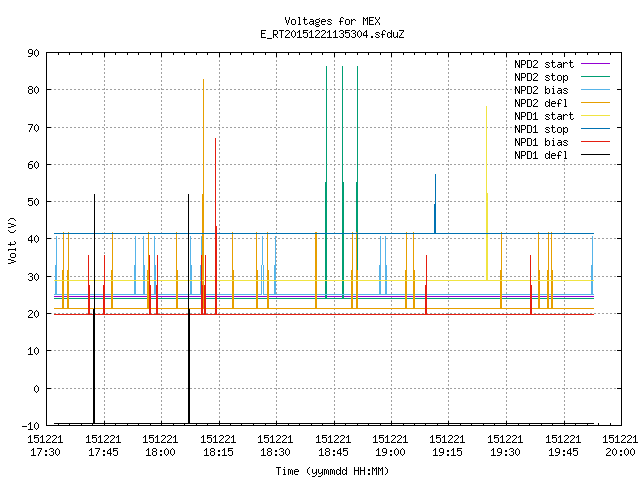
Task: Click the y-axis tick label 20
Action: (x=33, y=314)
